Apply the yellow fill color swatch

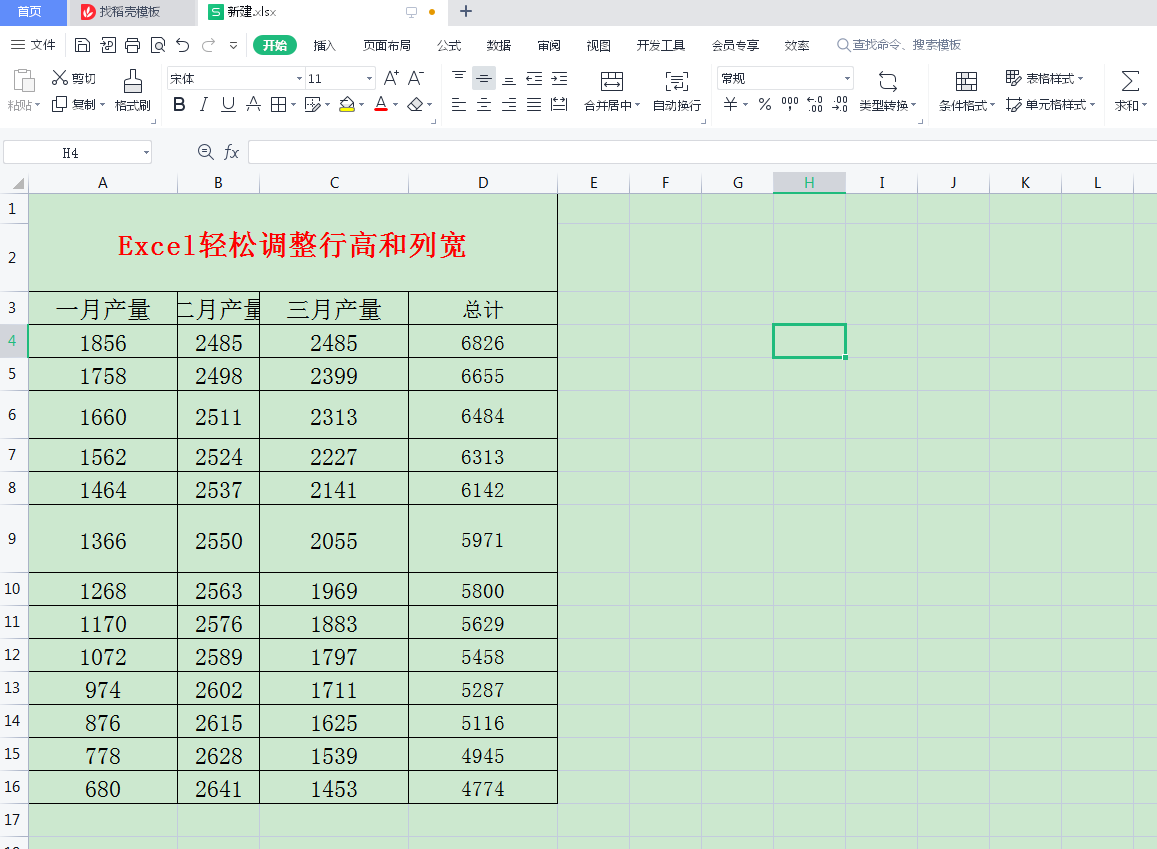coord(346,105)
